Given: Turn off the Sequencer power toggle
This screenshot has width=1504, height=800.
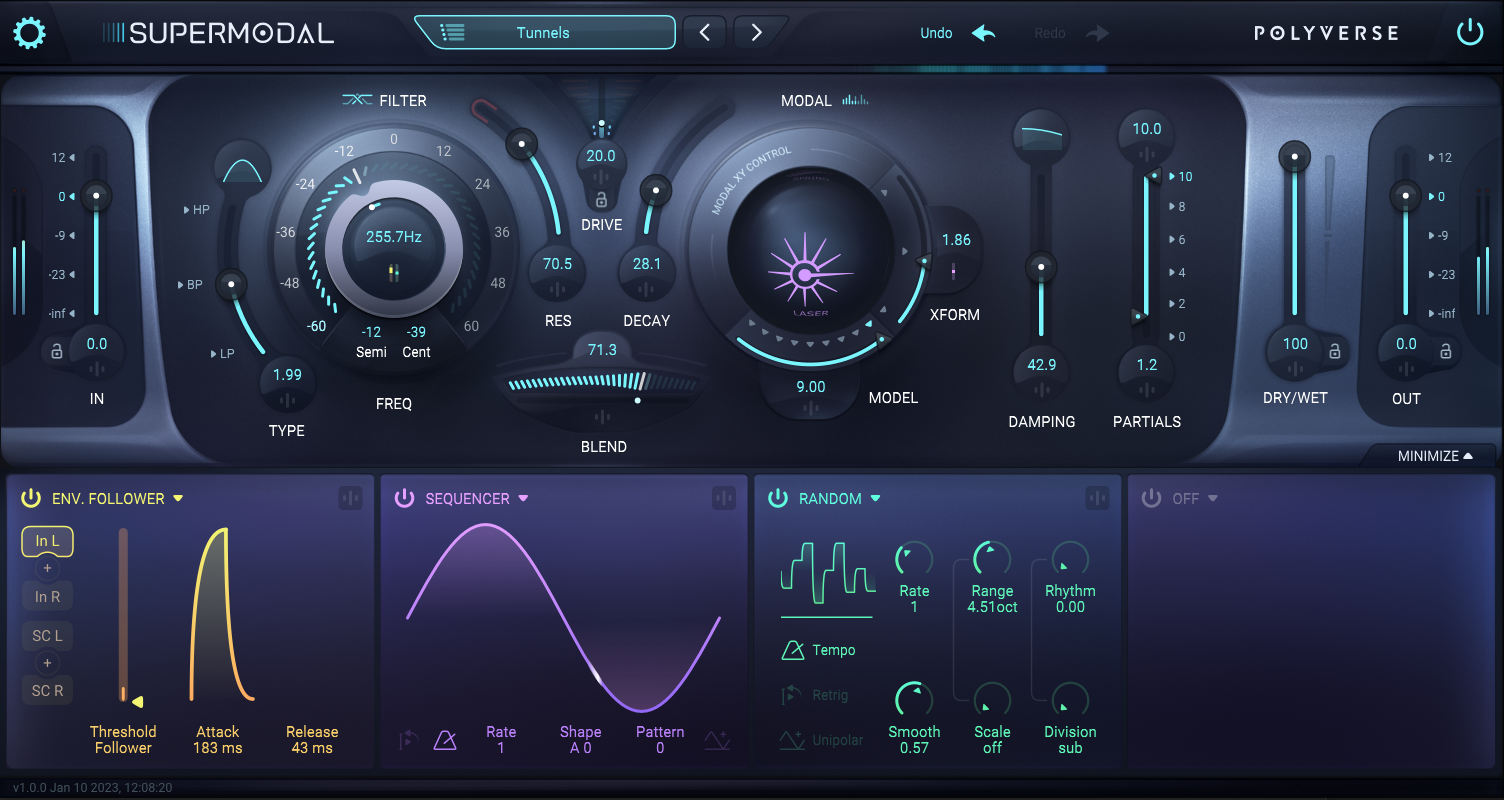Looking at the screenshot, I should point(404,498).
